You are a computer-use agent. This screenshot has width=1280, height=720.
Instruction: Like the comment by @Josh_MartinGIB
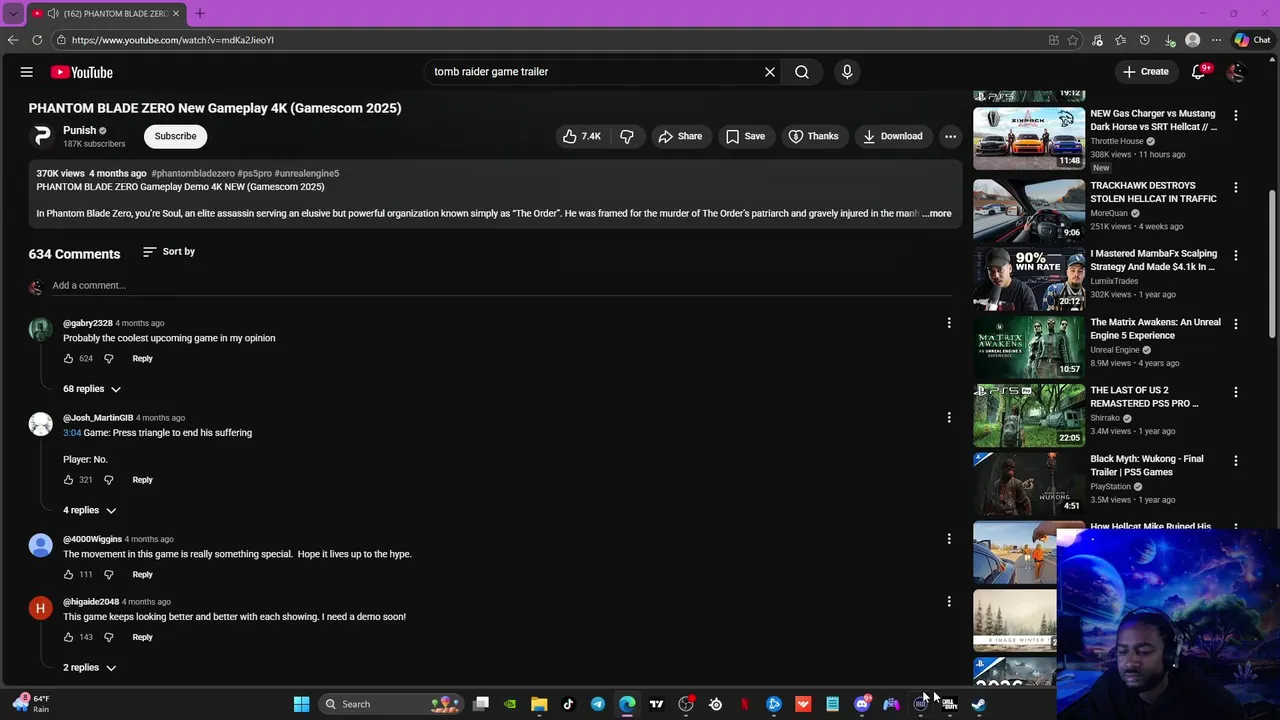point(68,479)
